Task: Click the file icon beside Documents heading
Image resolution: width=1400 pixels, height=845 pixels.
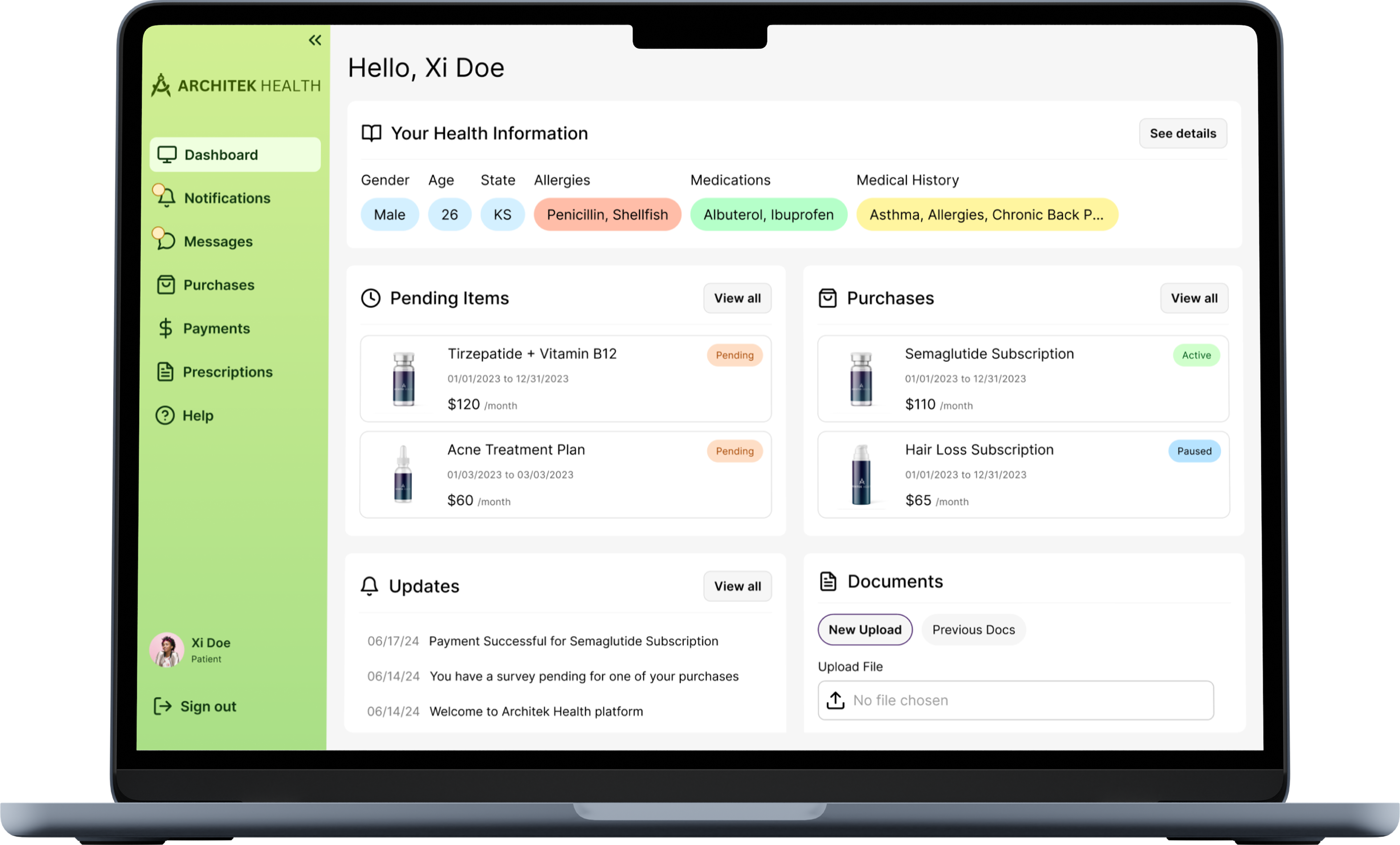Action: 829,581
